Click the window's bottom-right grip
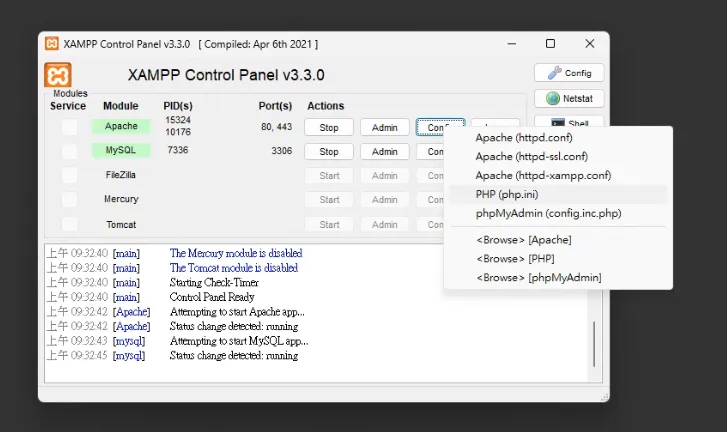The width and height of the screenshot is (727, 432). point(604,397)
